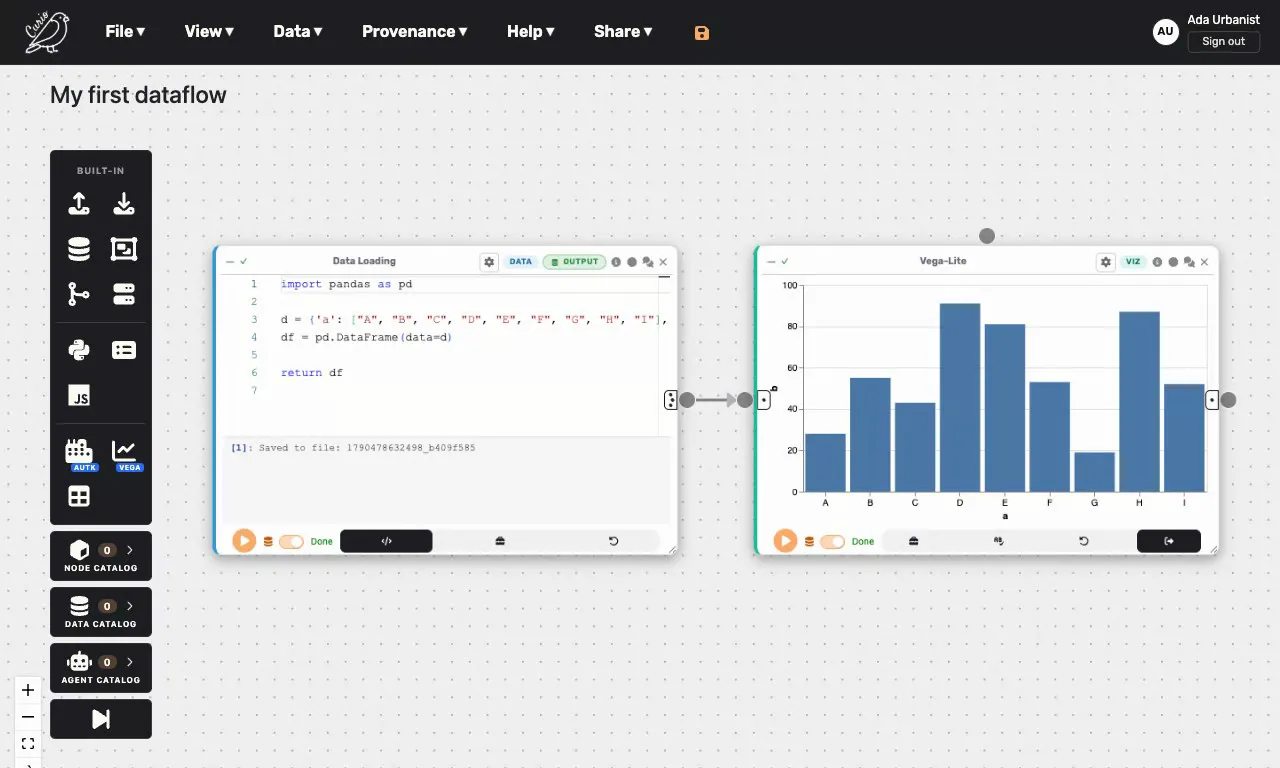The width and height of the screenshot is (1280, 768).
Task: Open the Provenance menu
Action: pyautogui.click(x=415, y=31)
